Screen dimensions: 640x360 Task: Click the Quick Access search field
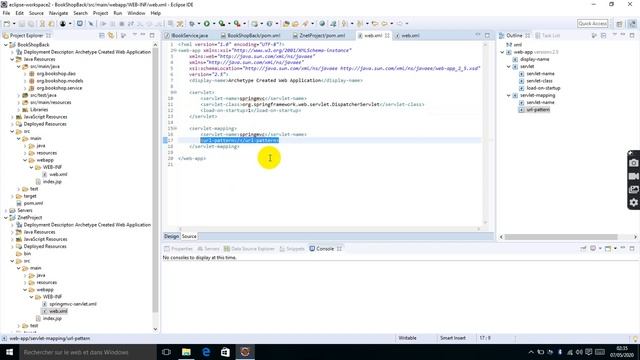pos(593,24)
